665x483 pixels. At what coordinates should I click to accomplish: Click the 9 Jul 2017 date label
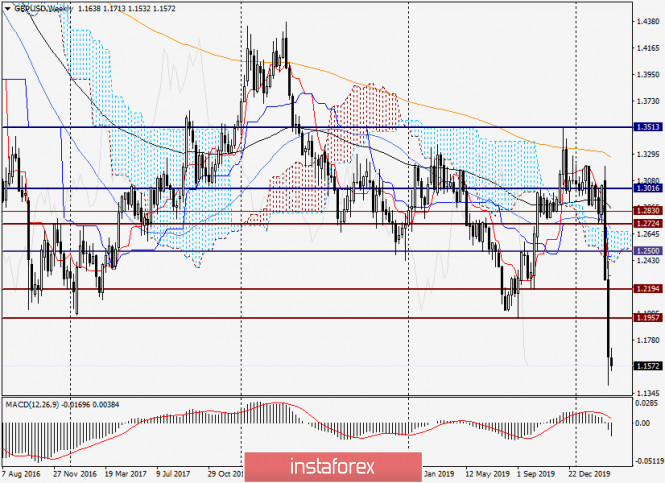pos(173,474)
